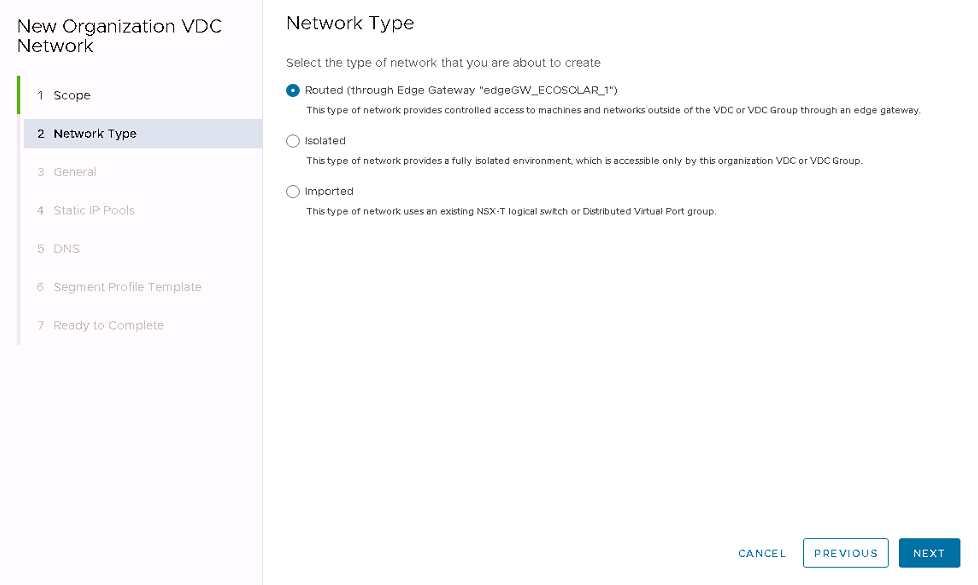Click the Routed through Edge Gateway label
Image resolution: width=978 pixels, height=585 pixels.
point(461,90)
